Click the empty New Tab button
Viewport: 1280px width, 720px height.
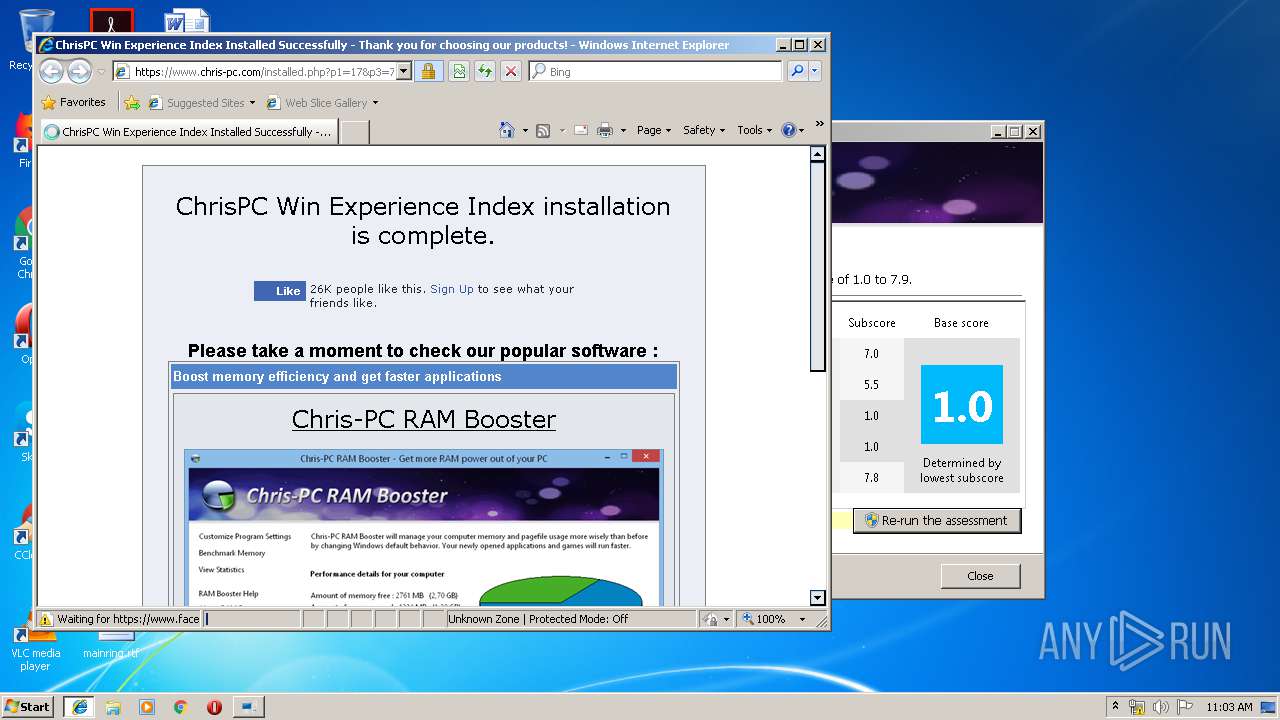pyautogui.click(x=355, y=132)
